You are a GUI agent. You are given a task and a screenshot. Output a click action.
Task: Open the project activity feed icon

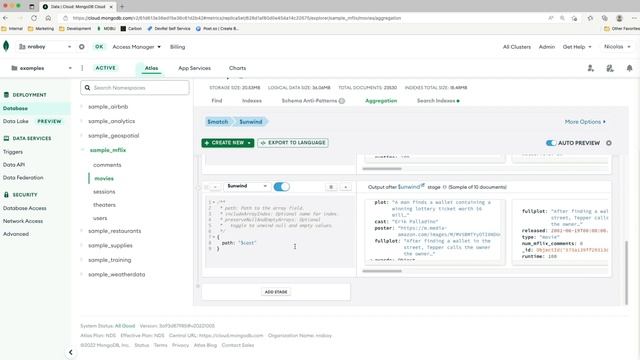point(610,68)
